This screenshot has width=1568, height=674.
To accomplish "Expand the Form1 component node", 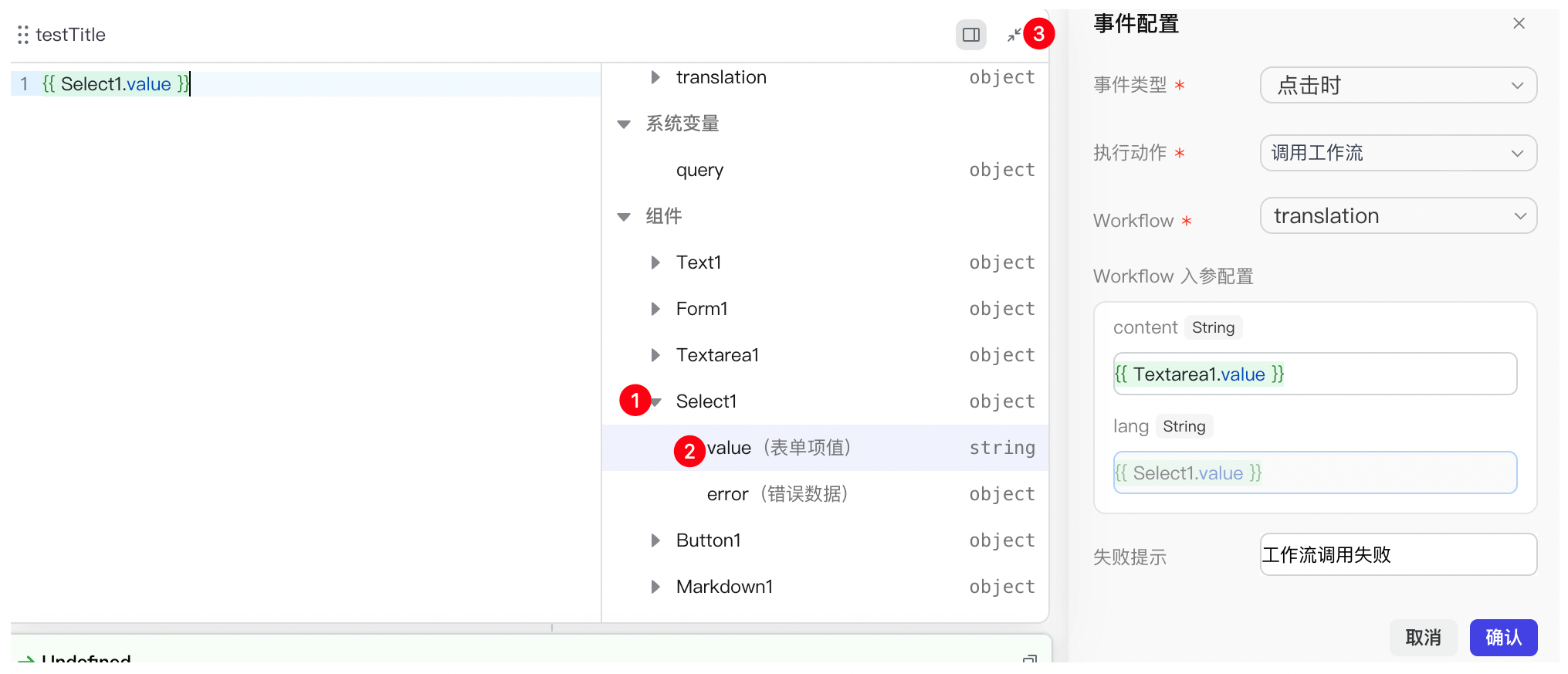I will click(x=655, y=309).
